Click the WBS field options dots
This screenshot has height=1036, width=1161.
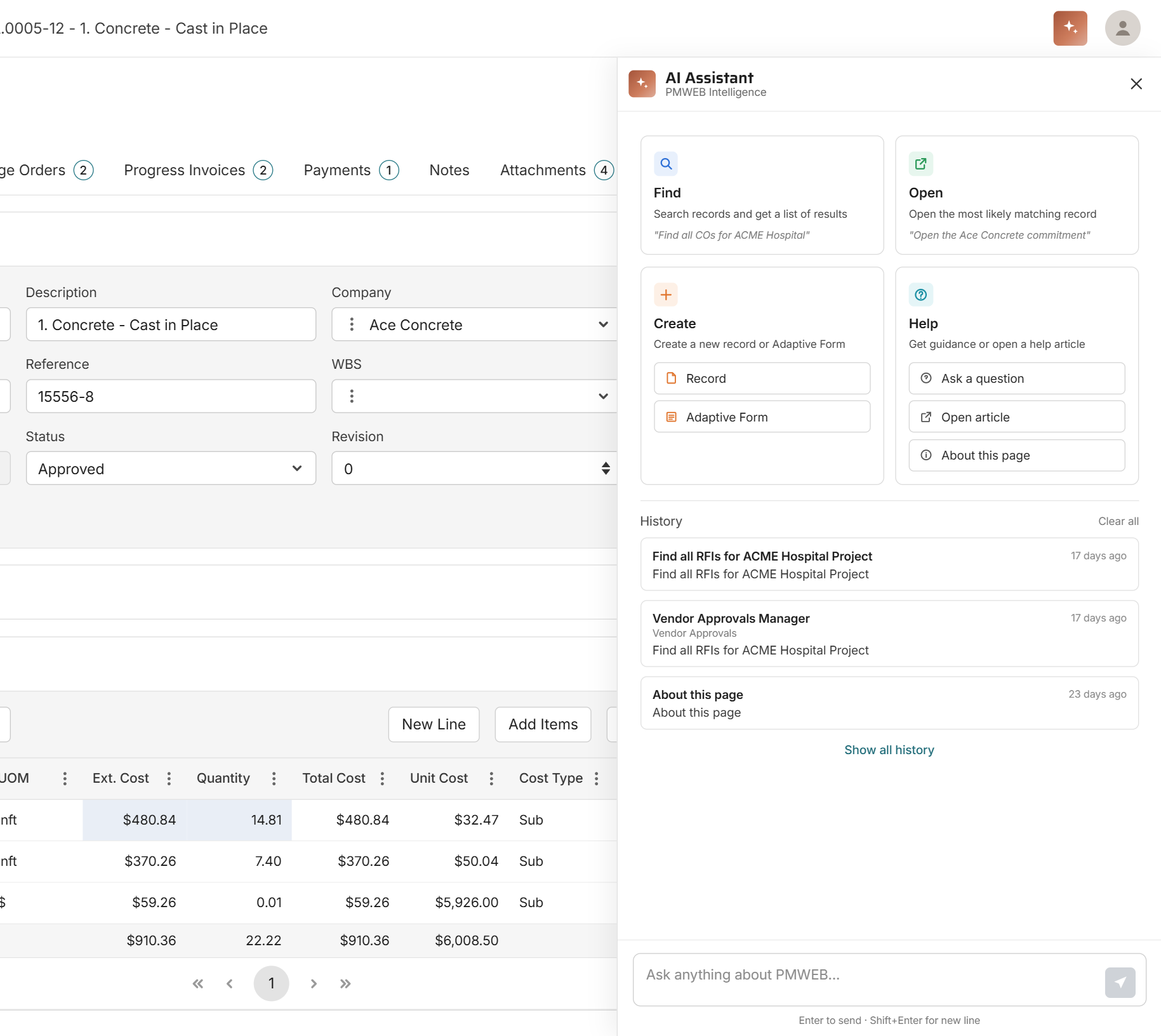(352, 396)
